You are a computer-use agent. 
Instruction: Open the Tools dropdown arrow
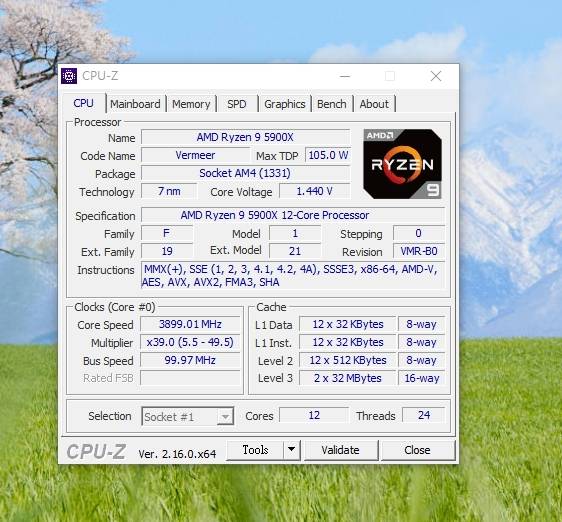(292, 450)
